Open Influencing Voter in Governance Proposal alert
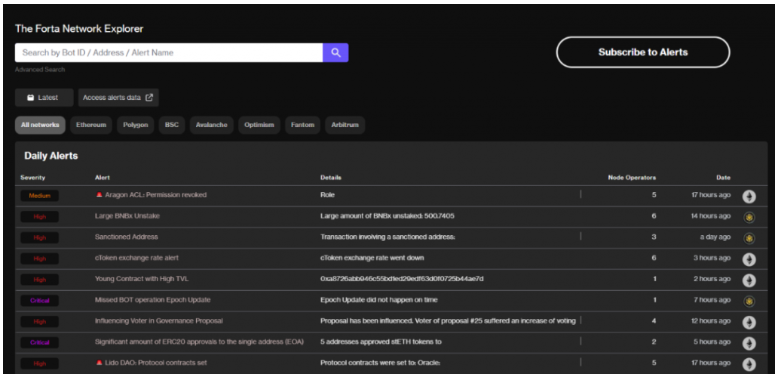 point(159,321)
